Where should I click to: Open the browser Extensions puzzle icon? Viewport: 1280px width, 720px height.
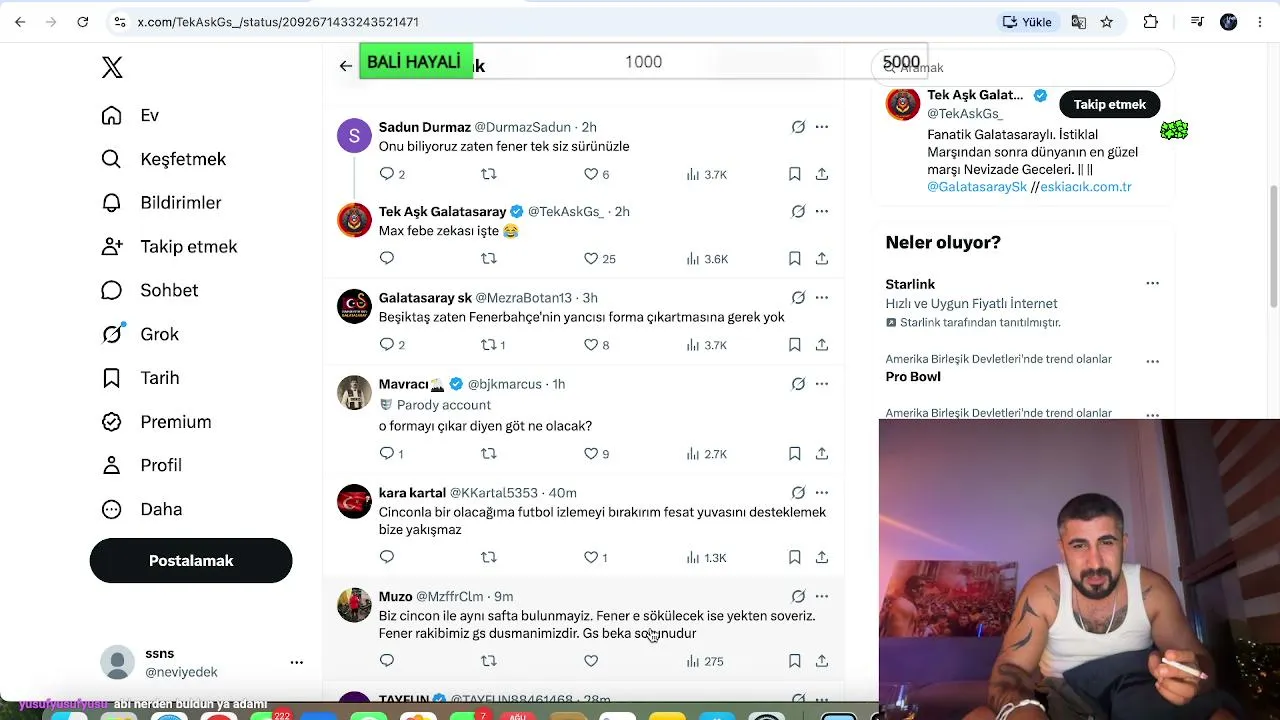1150,22
